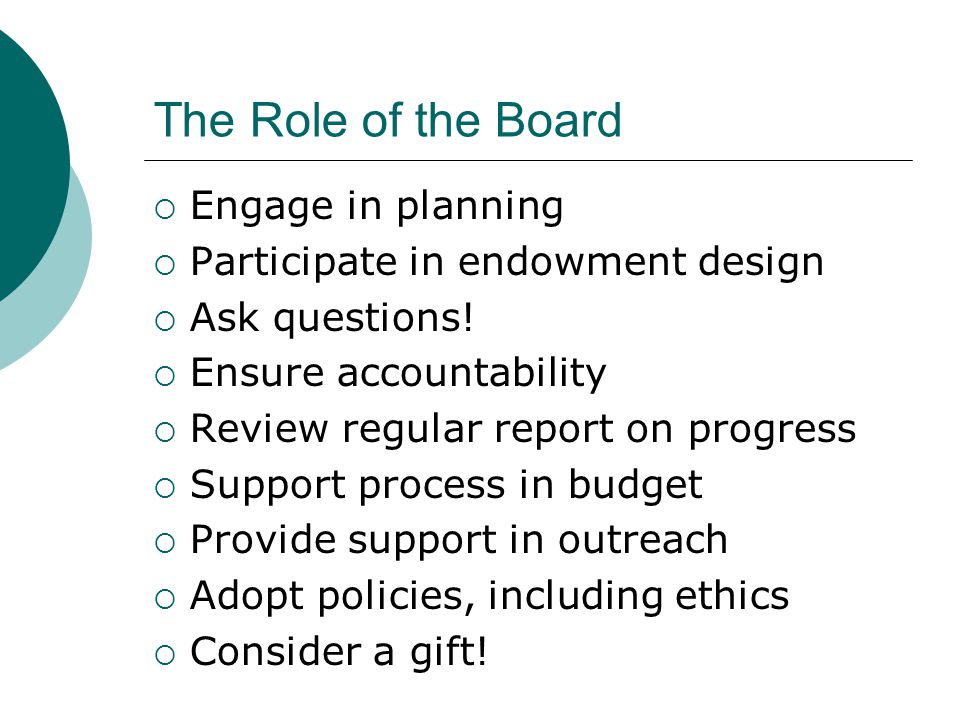
Task: Click the bullet circle beside Ask questions!
Action: coord(165,321)
